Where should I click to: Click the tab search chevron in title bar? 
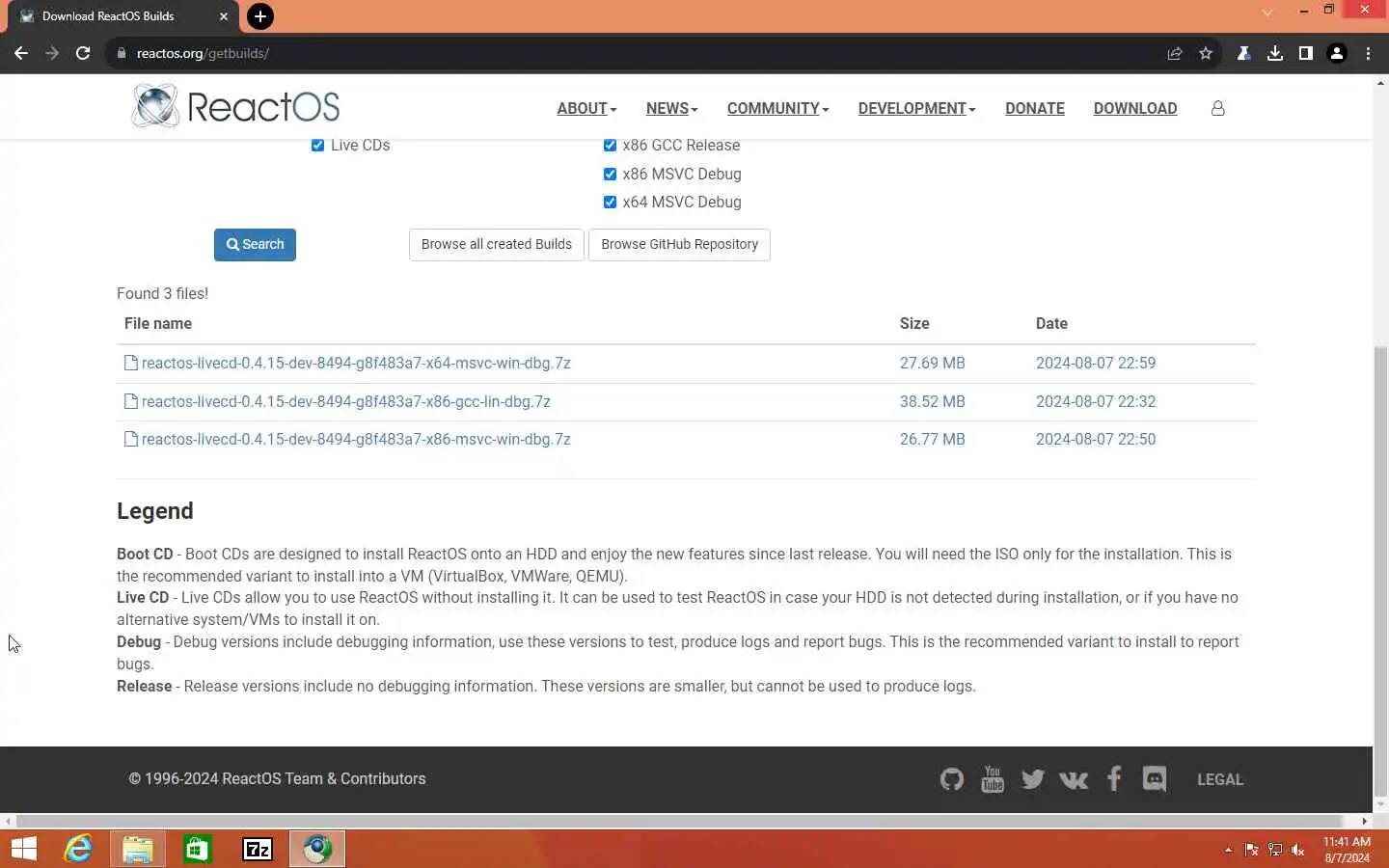pyautogui.click(x=1267, y=12)
